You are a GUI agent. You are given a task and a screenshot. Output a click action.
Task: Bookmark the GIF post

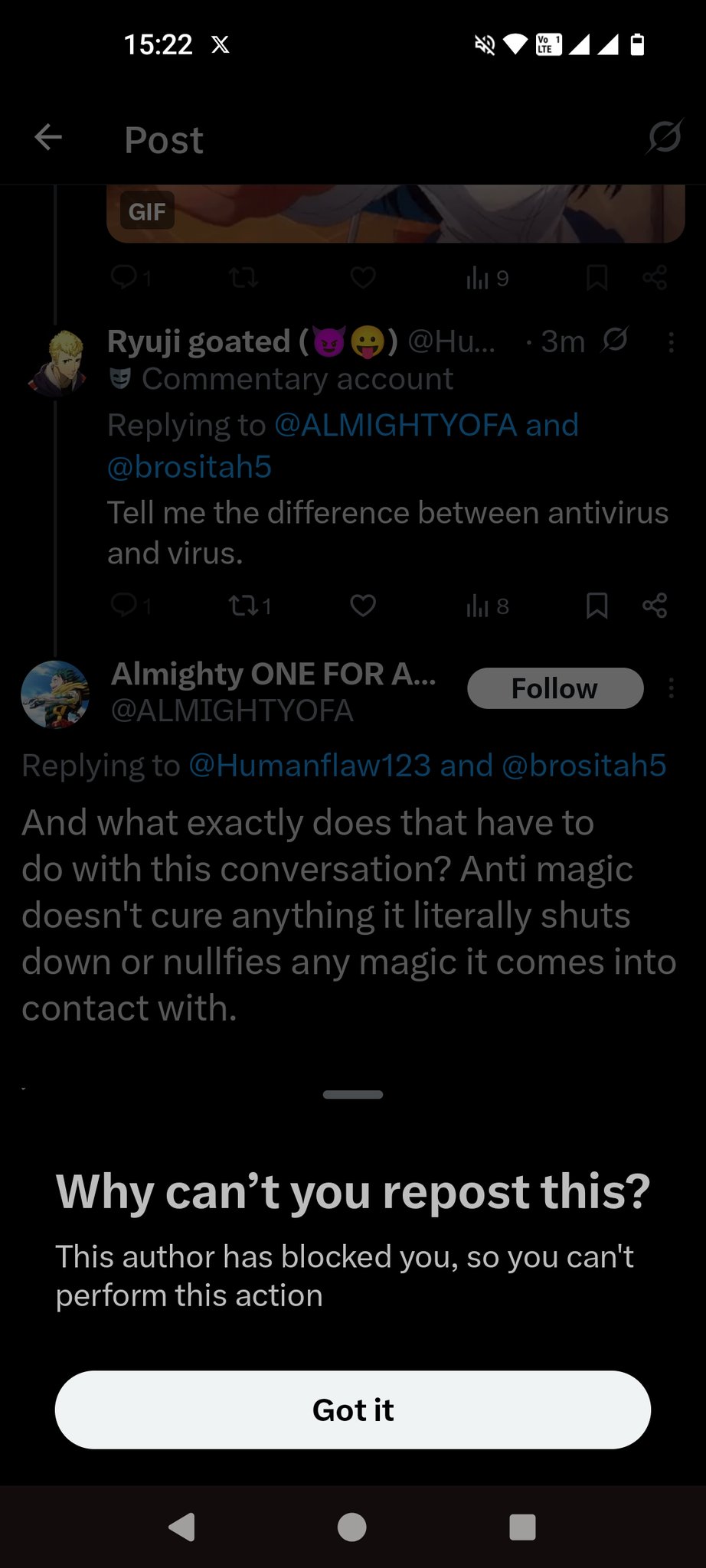point(597,278)
